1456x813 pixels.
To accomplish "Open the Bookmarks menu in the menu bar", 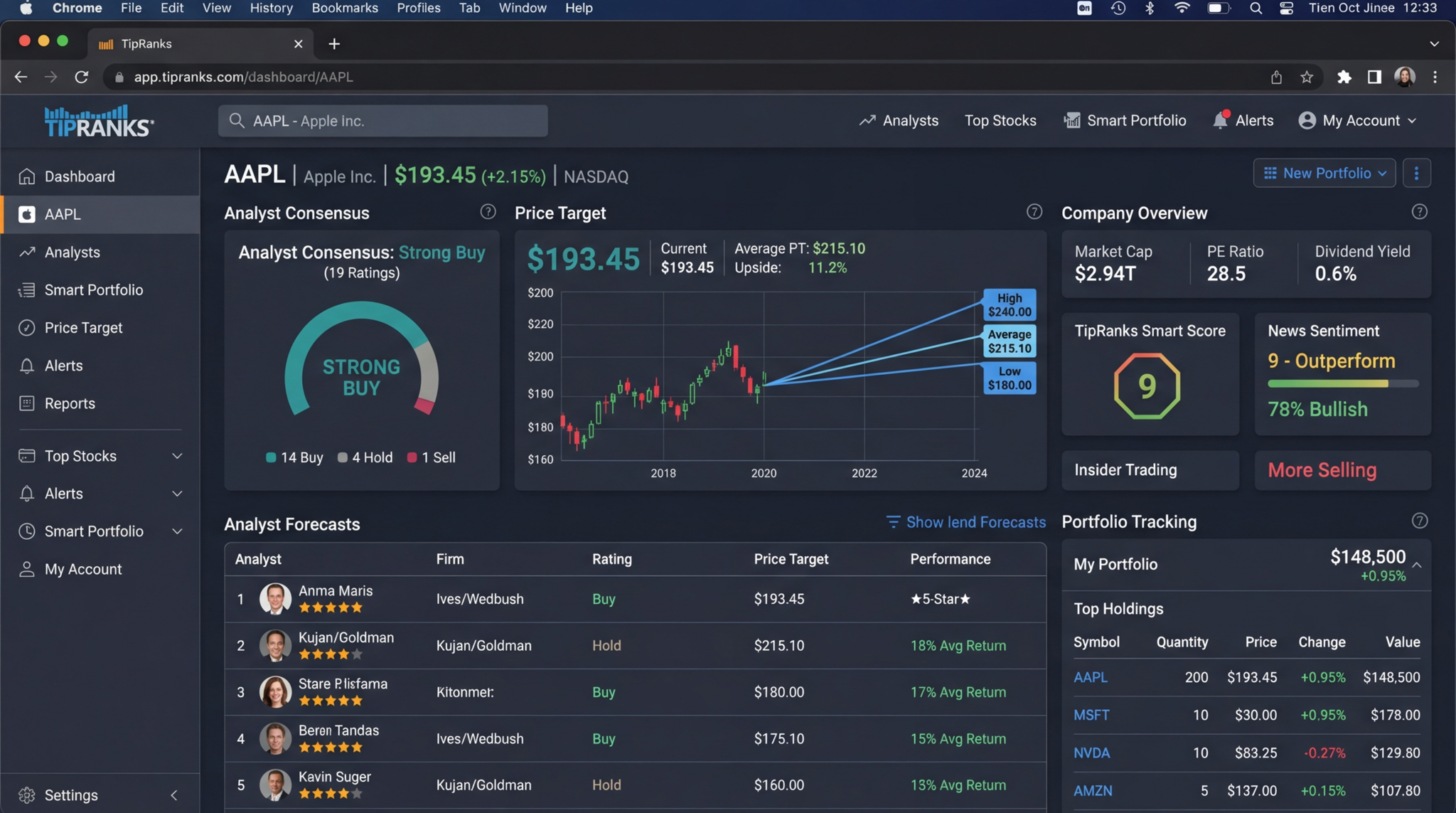I will pos(344,8).
